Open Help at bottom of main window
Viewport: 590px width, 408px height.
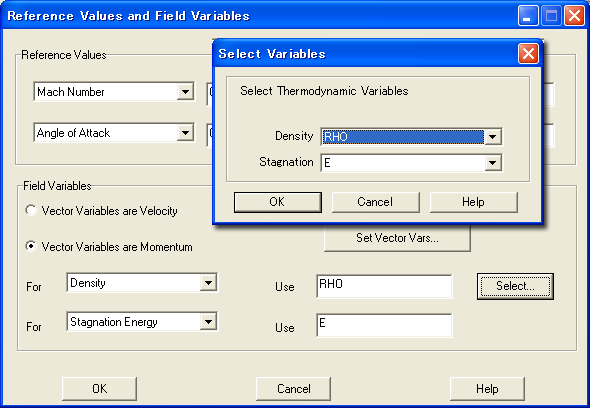[x=487, y=389]
